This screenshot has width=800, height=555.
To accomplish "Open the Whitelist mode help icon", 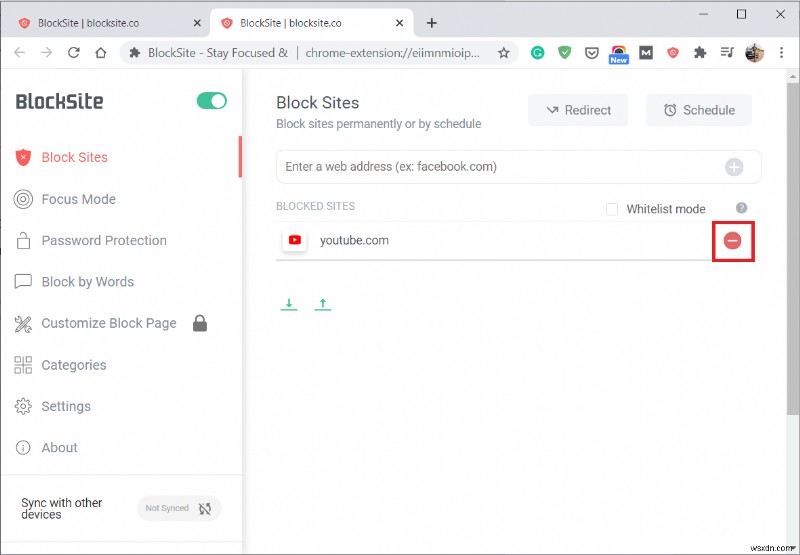I will pos(741,208).
